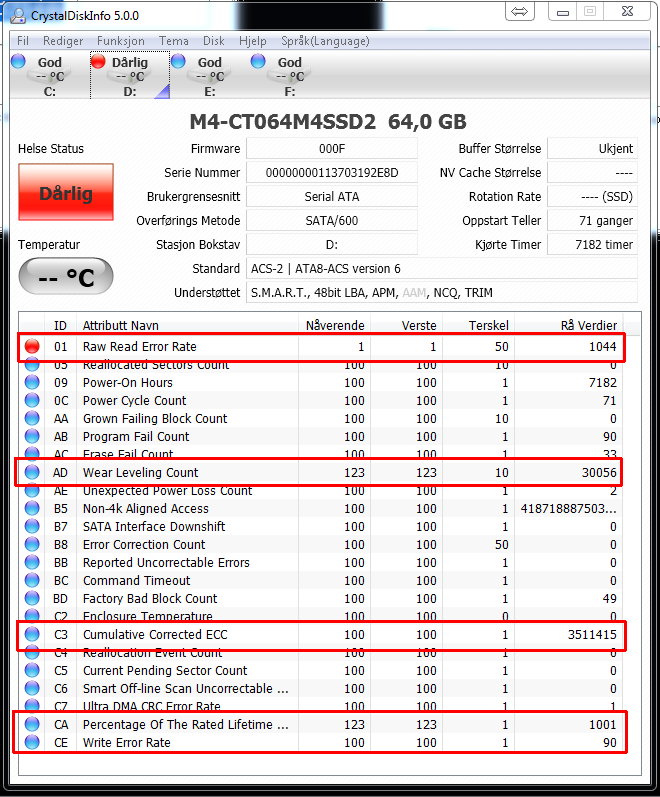660x797 pixels.
Task: Select the C: drive tab
Action: pos(49,76)
